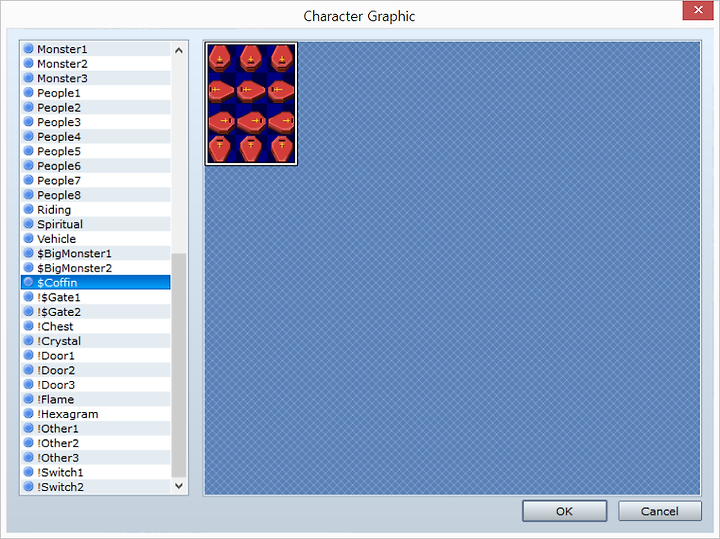Pick People1 from the list
720x539 pixels.
96,93
